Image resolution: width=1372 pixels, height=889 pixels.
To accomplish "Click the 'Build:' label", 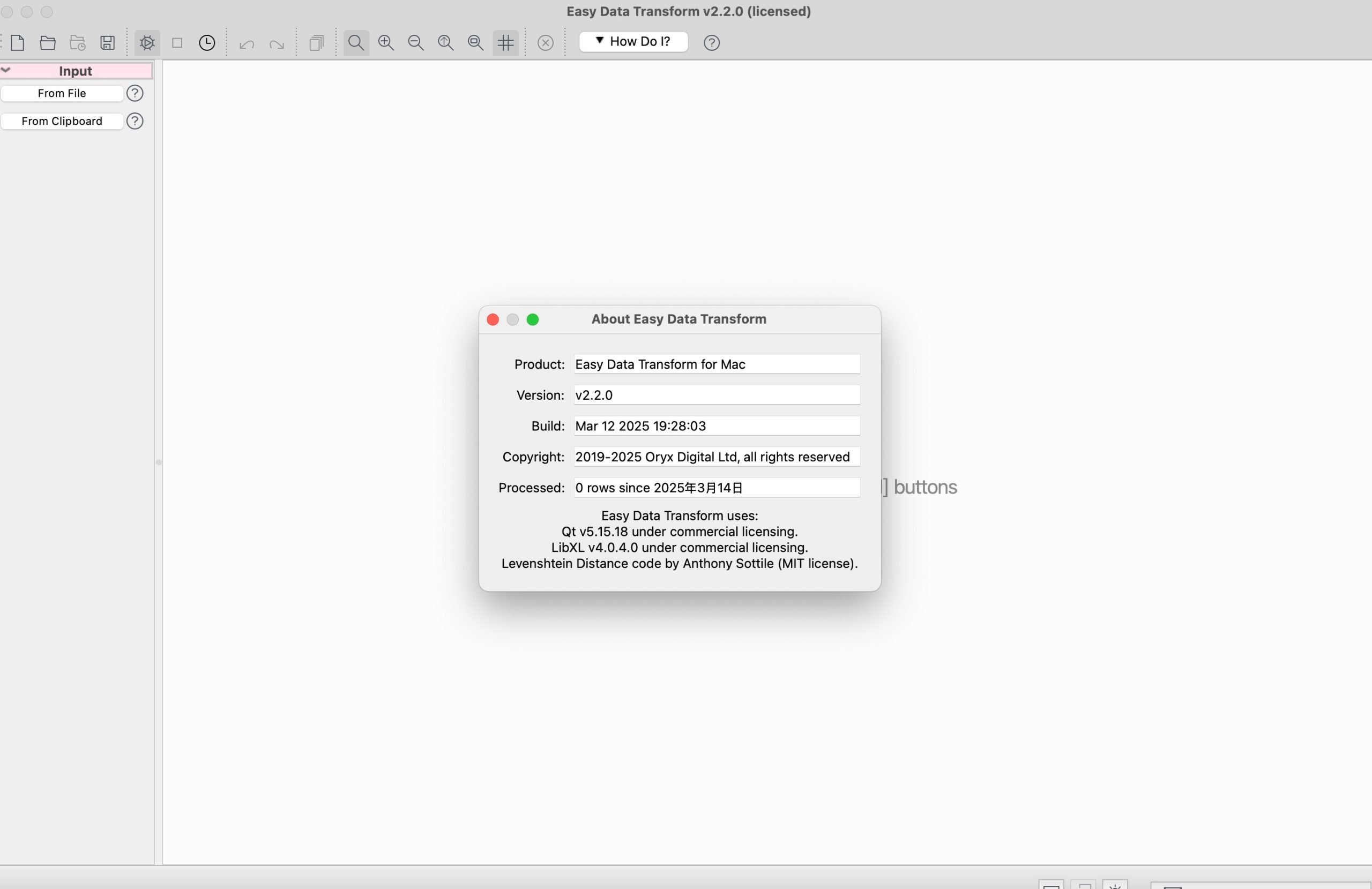I will coord(548,426).
